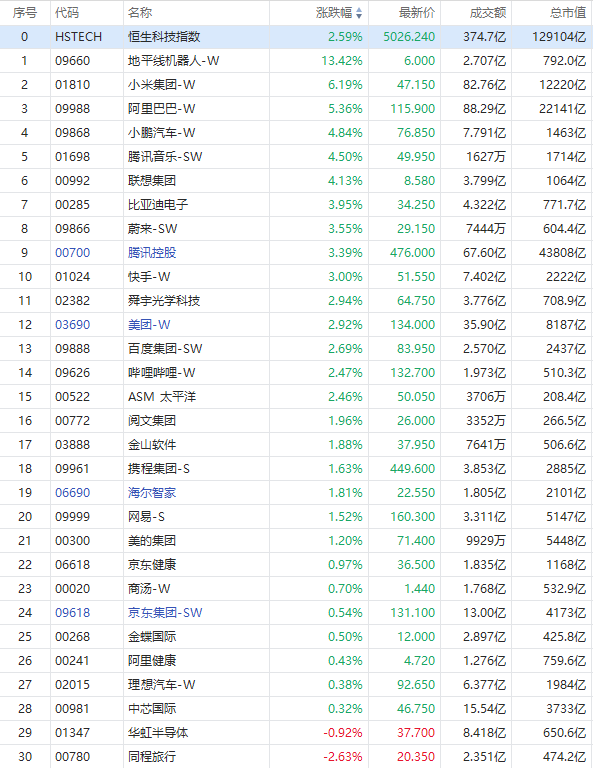593x768 pixels.
Task: Click the sort arrow icon beside 涨跌幅
Action: coord(359,13)
